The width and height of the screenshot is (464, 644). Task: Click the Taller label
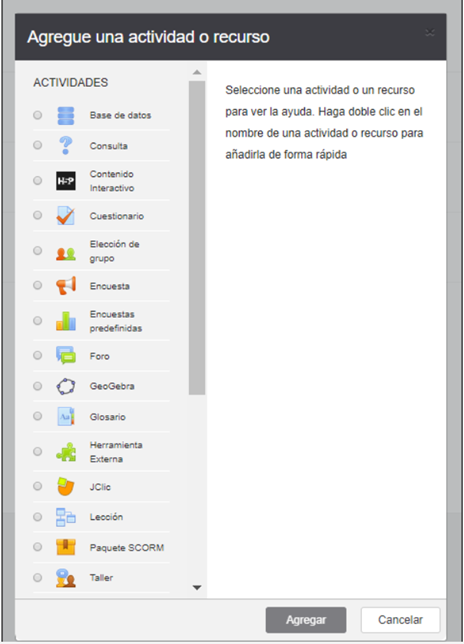pyautogui.click(x=101, y=577)
